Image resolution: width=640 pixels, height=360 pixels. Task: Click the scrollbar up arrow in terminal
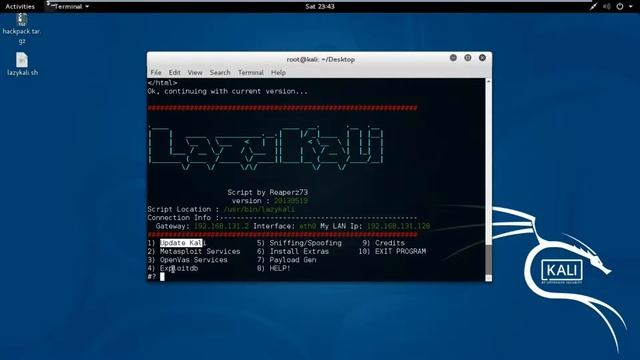pos(488,82)
